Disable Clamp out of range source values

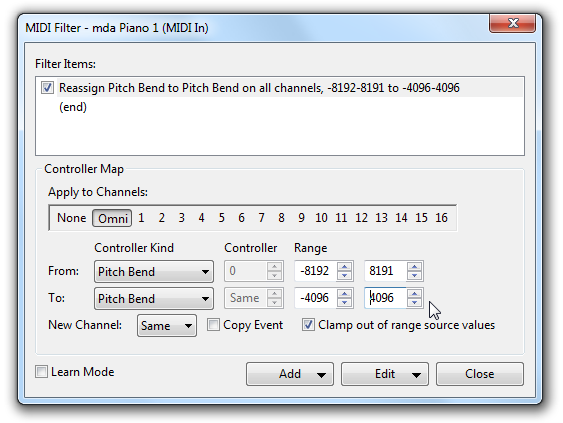308,325
